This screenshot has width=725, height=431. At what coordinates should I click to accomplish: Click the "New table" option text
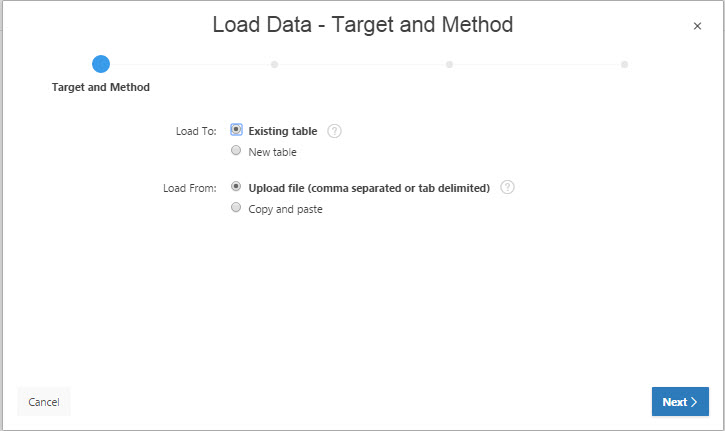pos(272,152)
